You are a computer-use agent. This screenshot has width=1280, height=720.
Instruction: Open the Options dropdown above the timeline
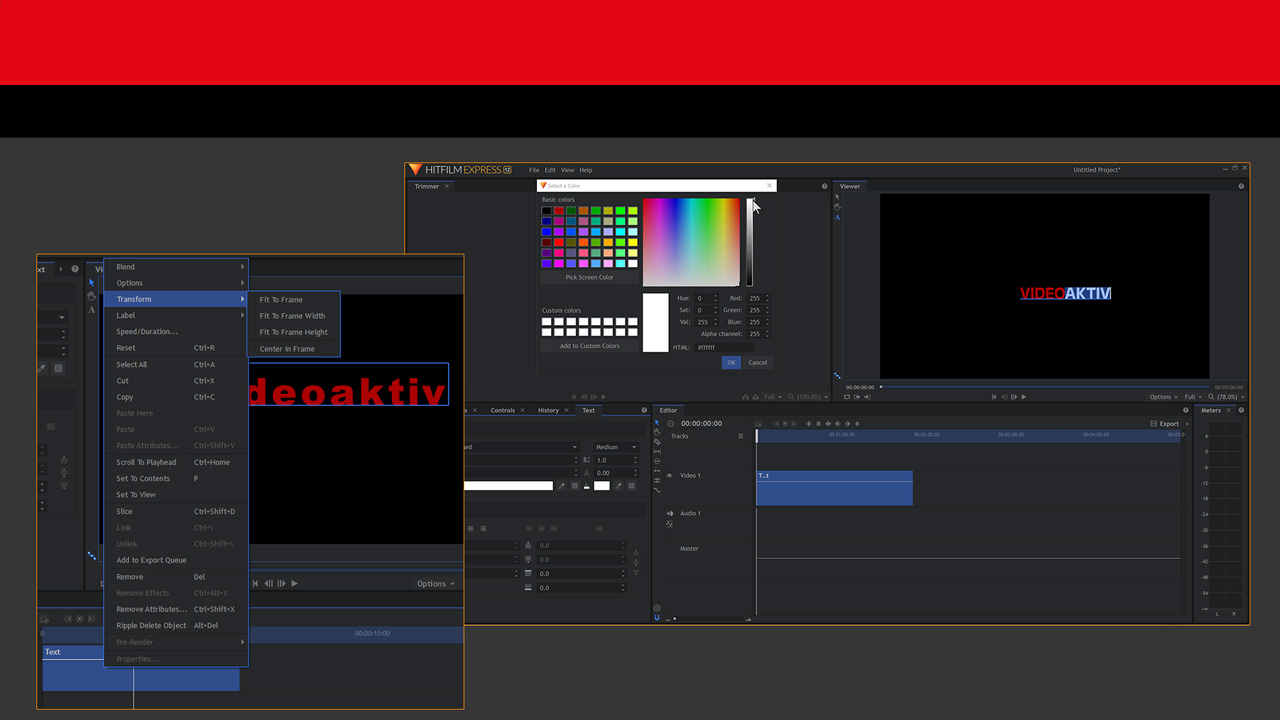pos(434,583)
